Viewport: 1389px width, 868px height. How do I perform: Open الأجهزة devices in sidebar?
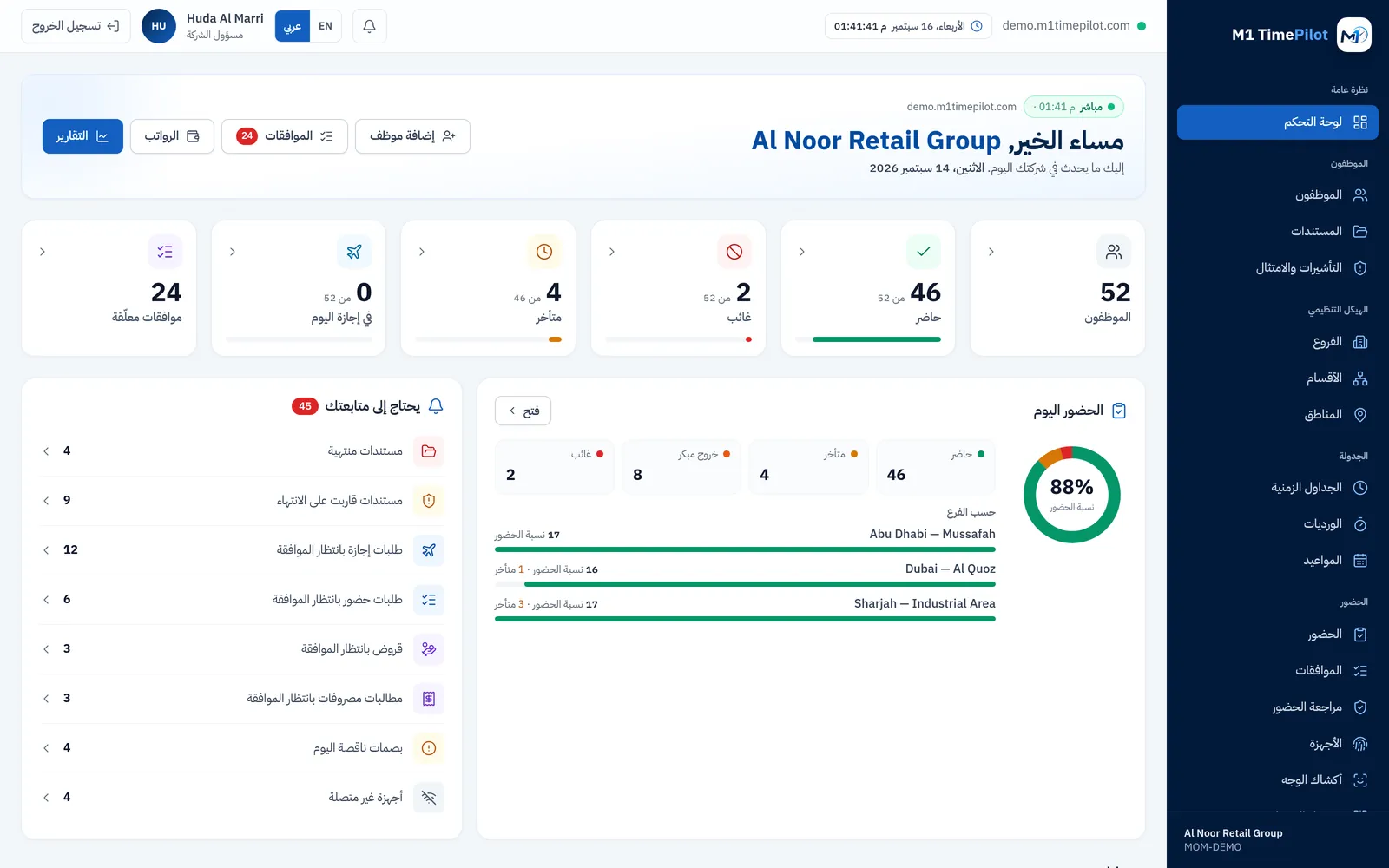[1278, 744]
